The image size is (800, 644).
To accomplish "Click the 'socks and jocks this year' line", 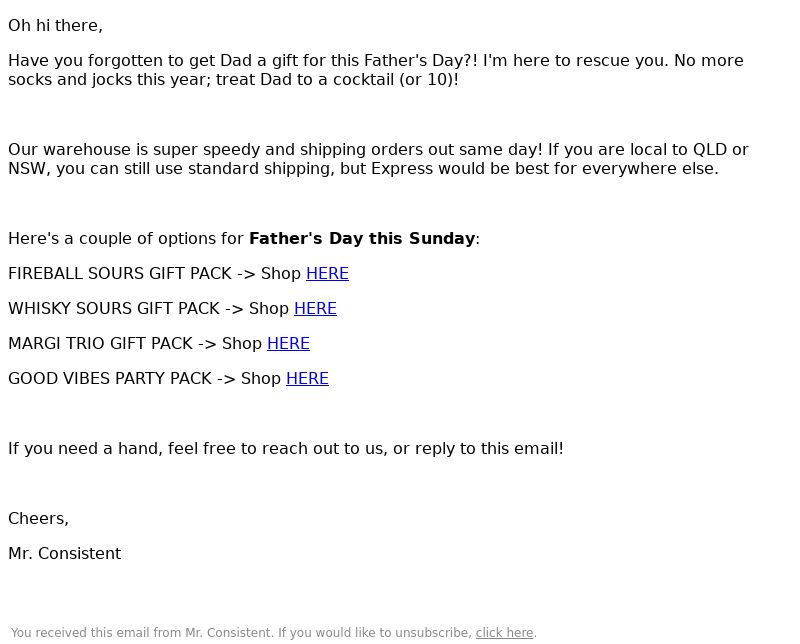I will [x=233, y=80].
